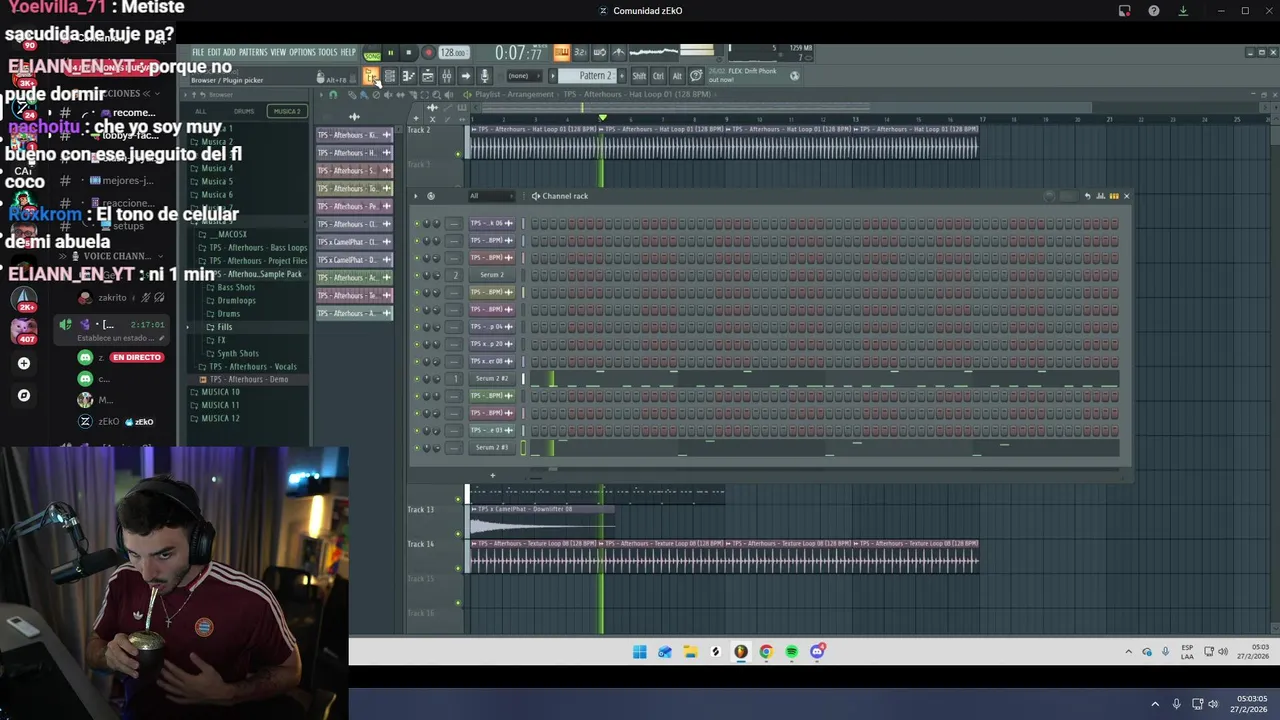Mute the Serum 2 #2 channel LED
This screenshot has height=720, width=1280.
coord(417,379)
